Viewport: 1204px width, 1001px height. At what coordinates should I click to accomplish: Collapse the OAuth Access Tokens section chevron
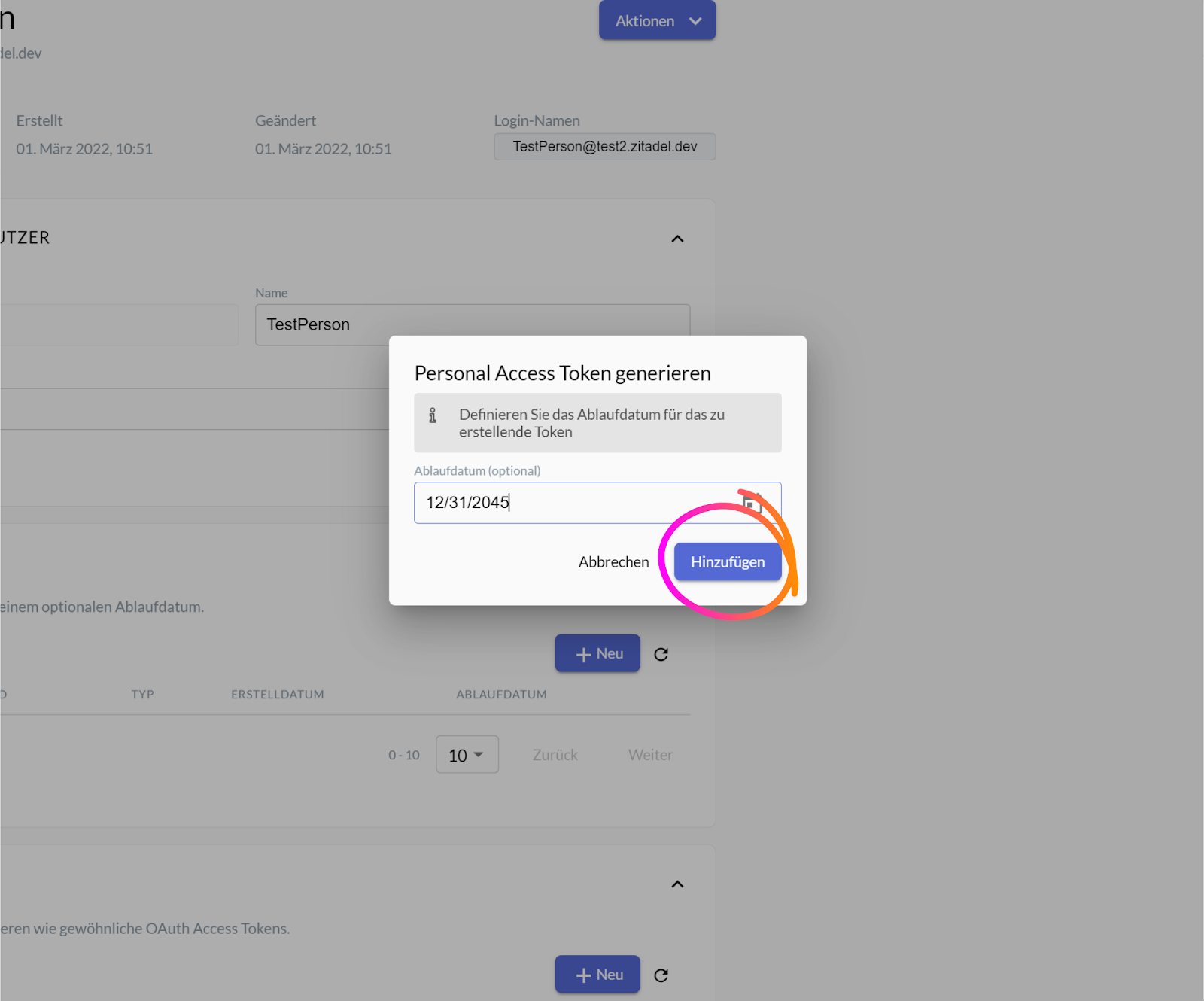point(677,884)
